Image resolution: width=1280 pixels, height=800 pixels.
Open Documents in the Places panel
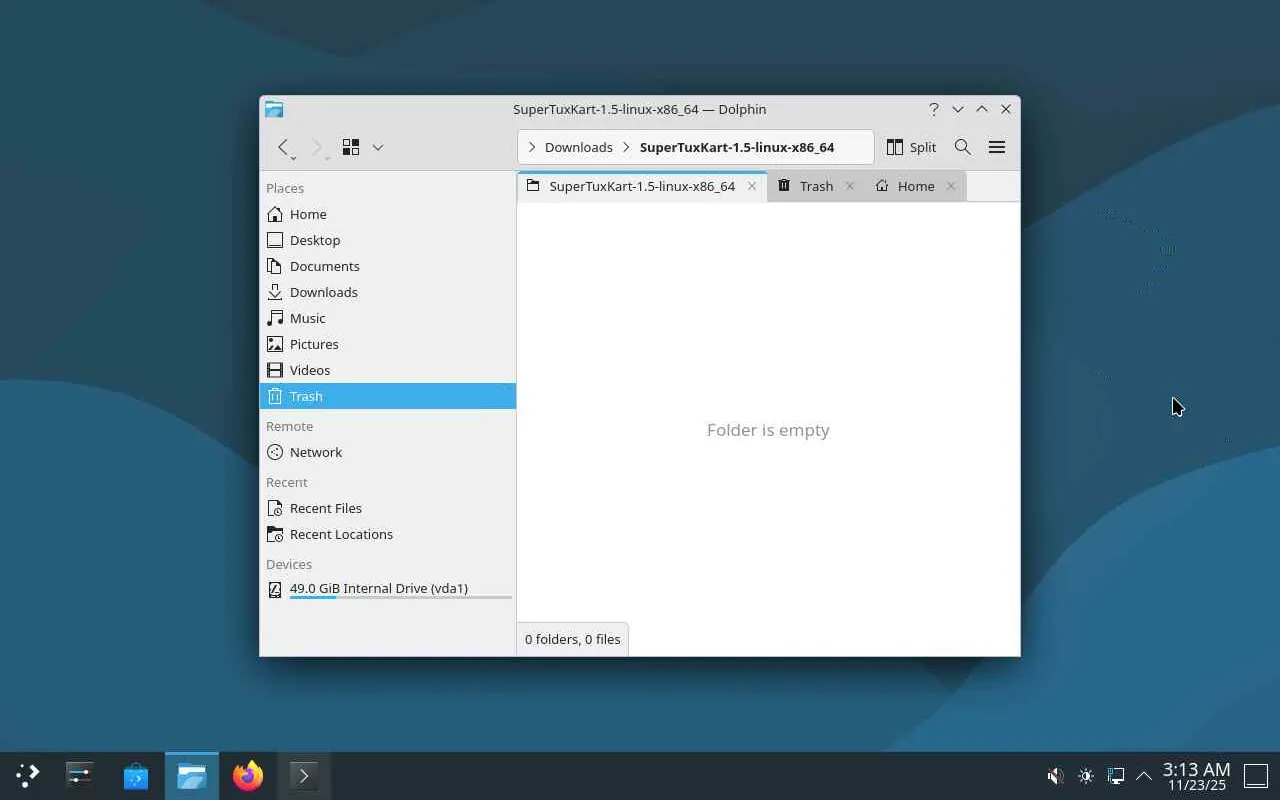(x=388, y=266)
